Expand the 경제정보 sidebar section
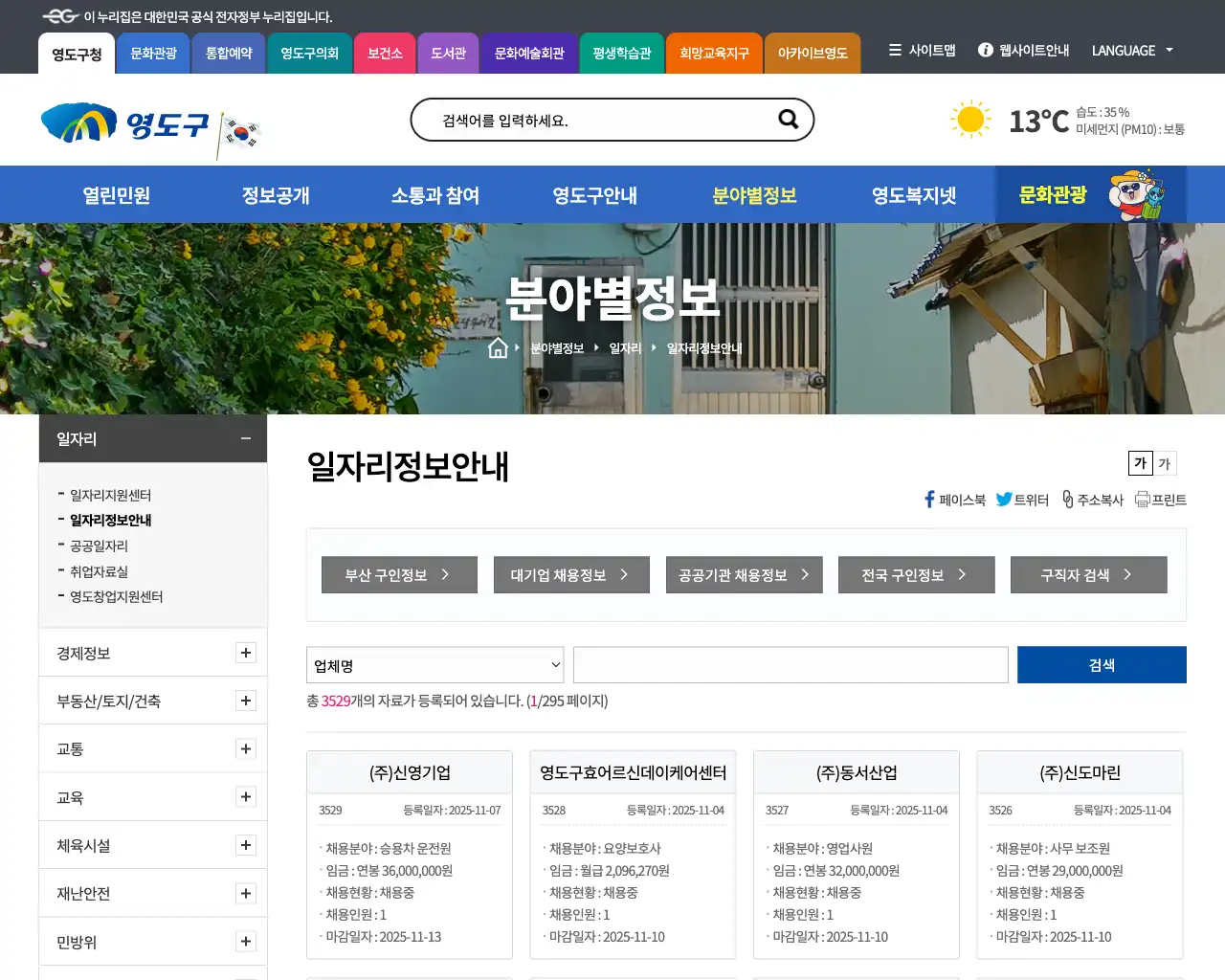1225x980 pixels. [246, 653]
